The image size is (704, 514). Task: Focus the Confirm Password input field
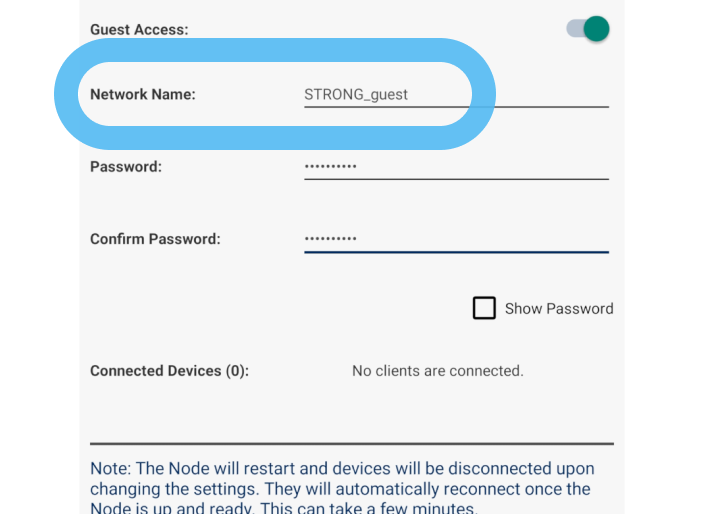point(456,239)
